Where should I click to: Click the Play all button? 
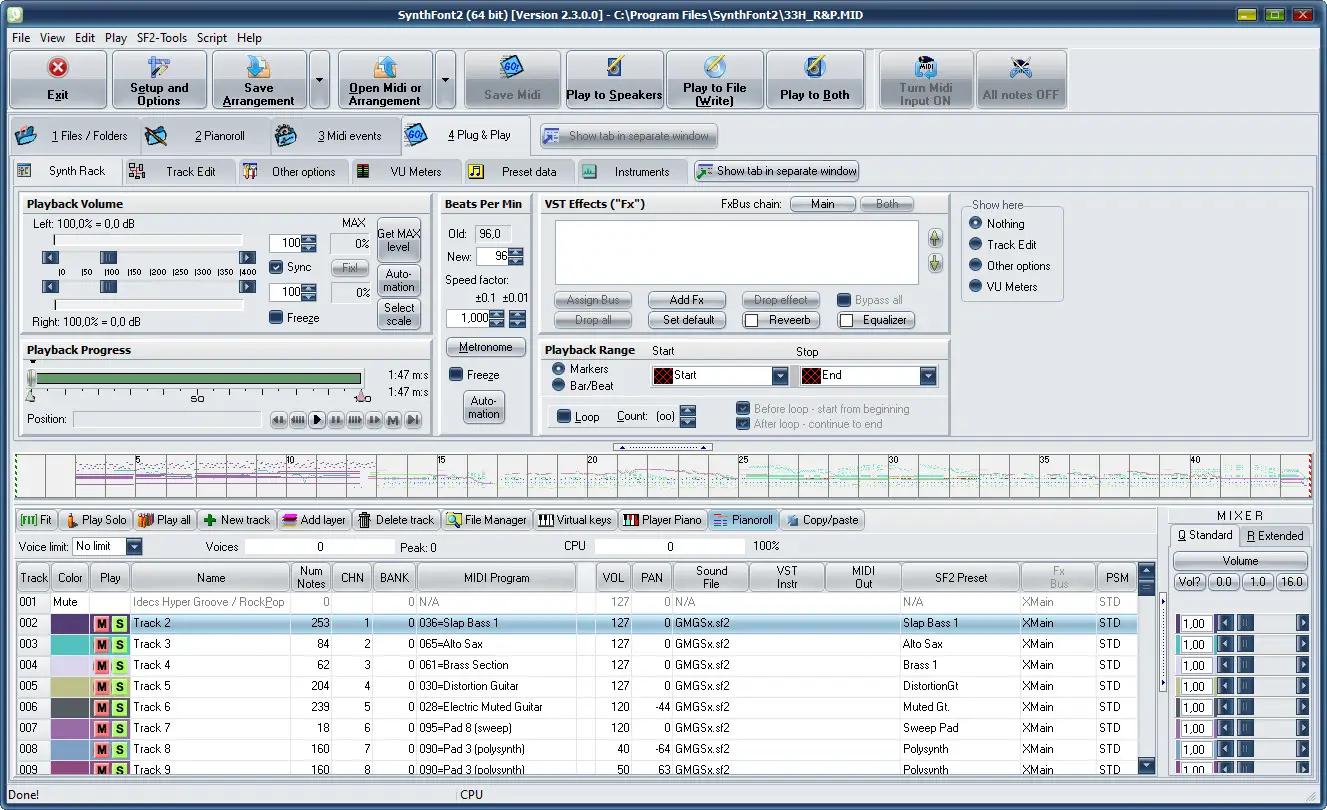click(163, 520)
